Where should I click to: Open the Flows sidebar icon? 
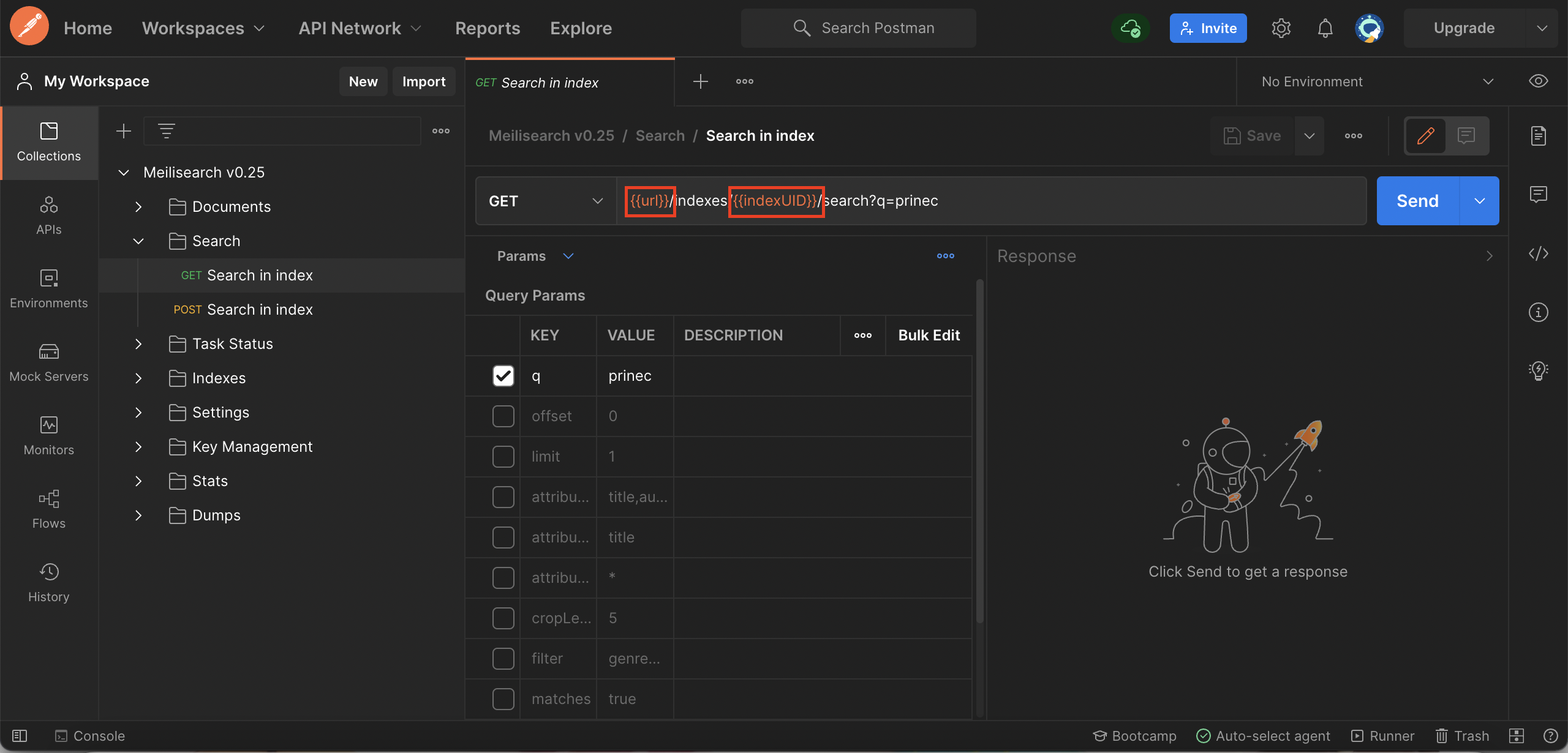point(49,509)
